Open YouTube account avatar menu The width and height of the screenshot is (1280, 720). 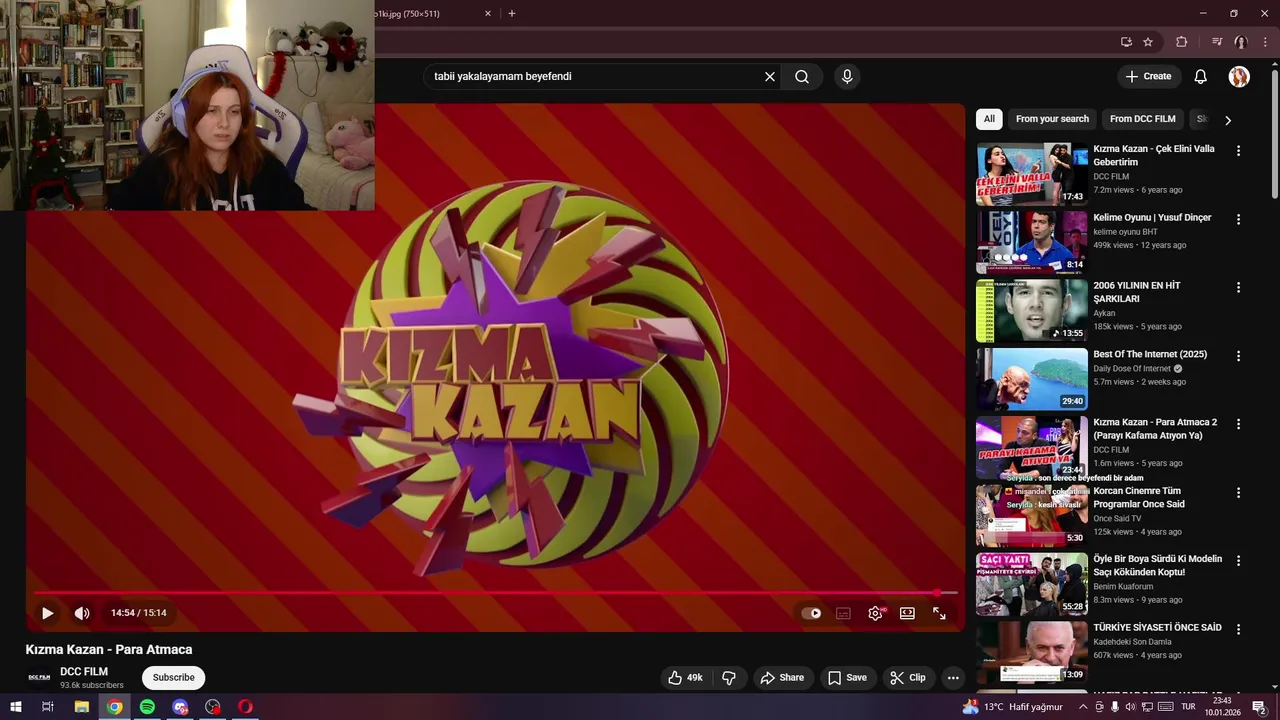[x=1239, y=76]
